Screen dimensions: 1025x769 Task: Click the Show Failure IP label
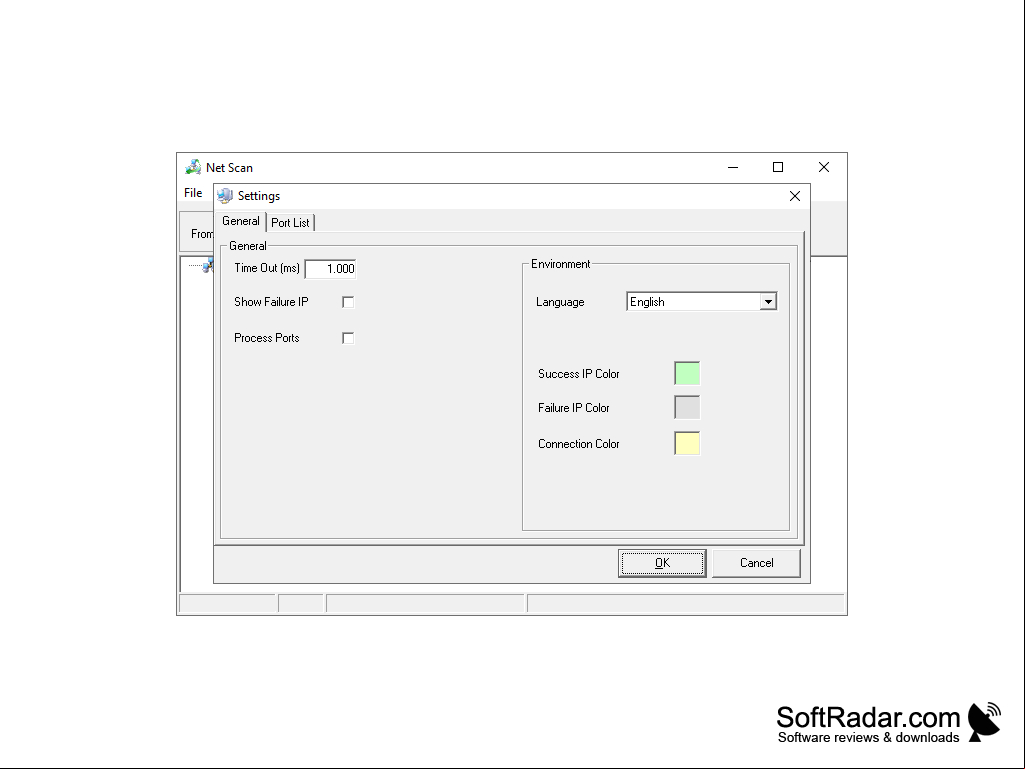tap(271, 302)
